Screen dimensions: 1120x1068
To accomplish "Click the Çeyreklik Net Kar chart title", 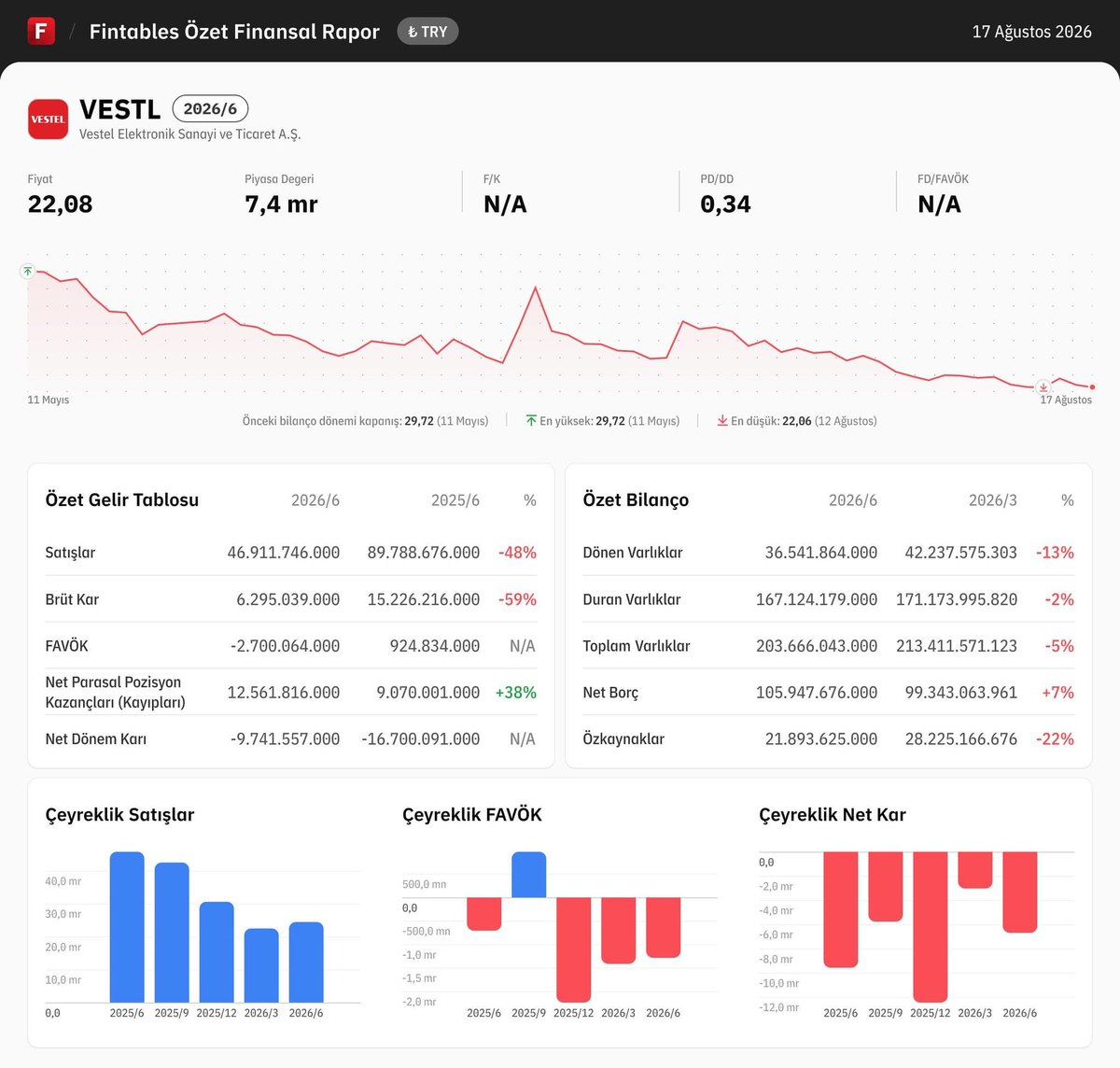I will point(833,815).
